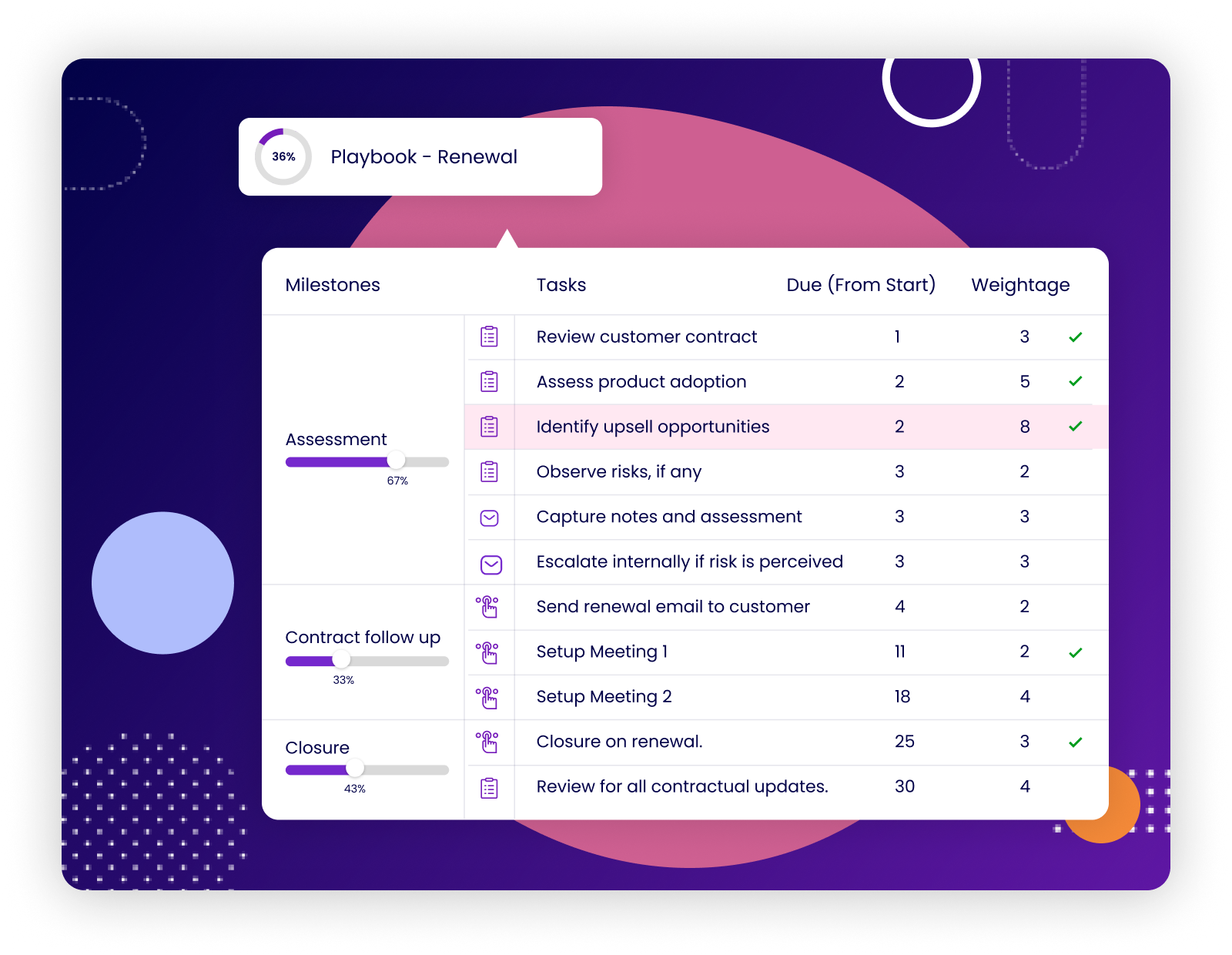Select the Assessment milestone label
The image size is (1232, 955).
(x=336, y=439)
